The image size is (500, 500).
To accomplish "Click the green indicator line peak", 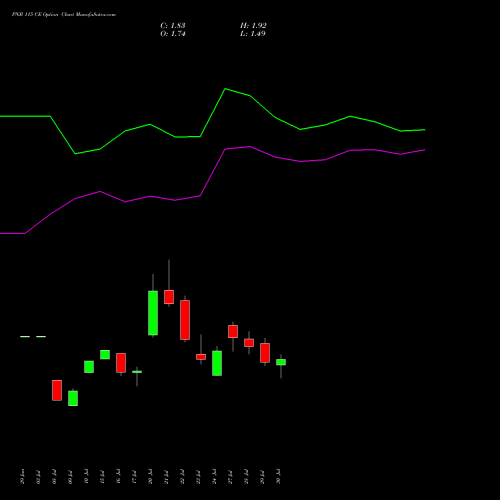I will [225, 89].
